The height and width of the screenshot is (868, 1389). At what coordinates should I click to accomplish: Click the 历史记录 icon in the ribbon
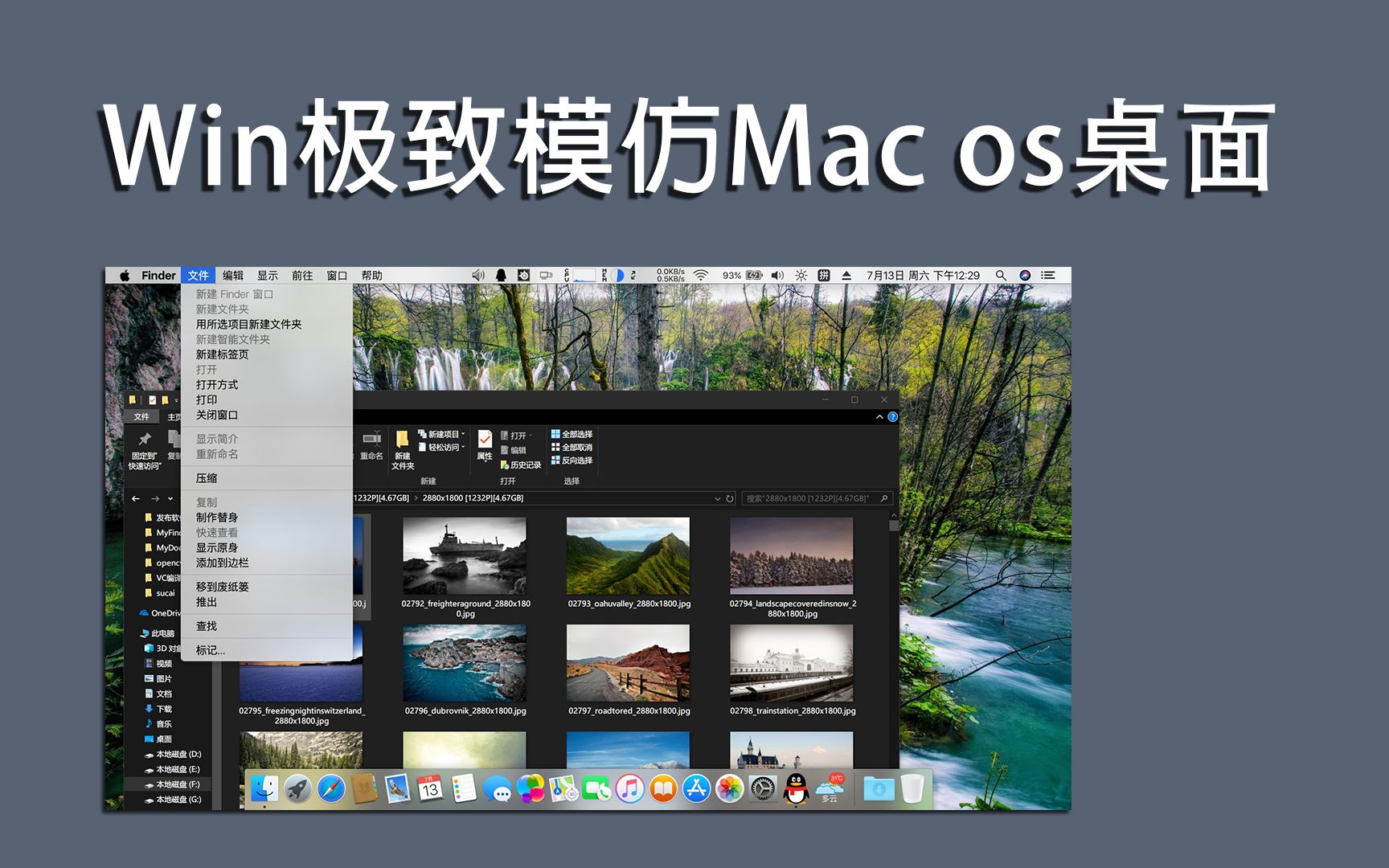(x=525, y=465)
